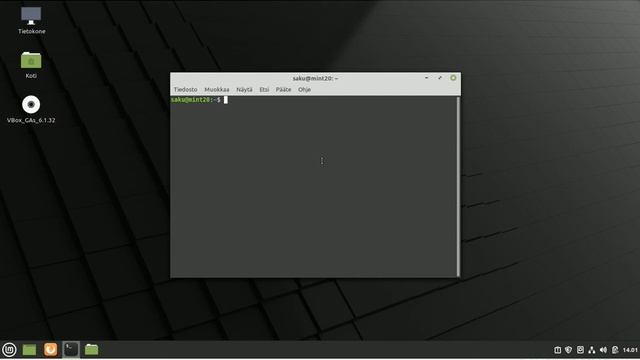This screenshot has height=360, width=640.
Task: Open the network connections tray icon
Action: click(x=591, y=350)
